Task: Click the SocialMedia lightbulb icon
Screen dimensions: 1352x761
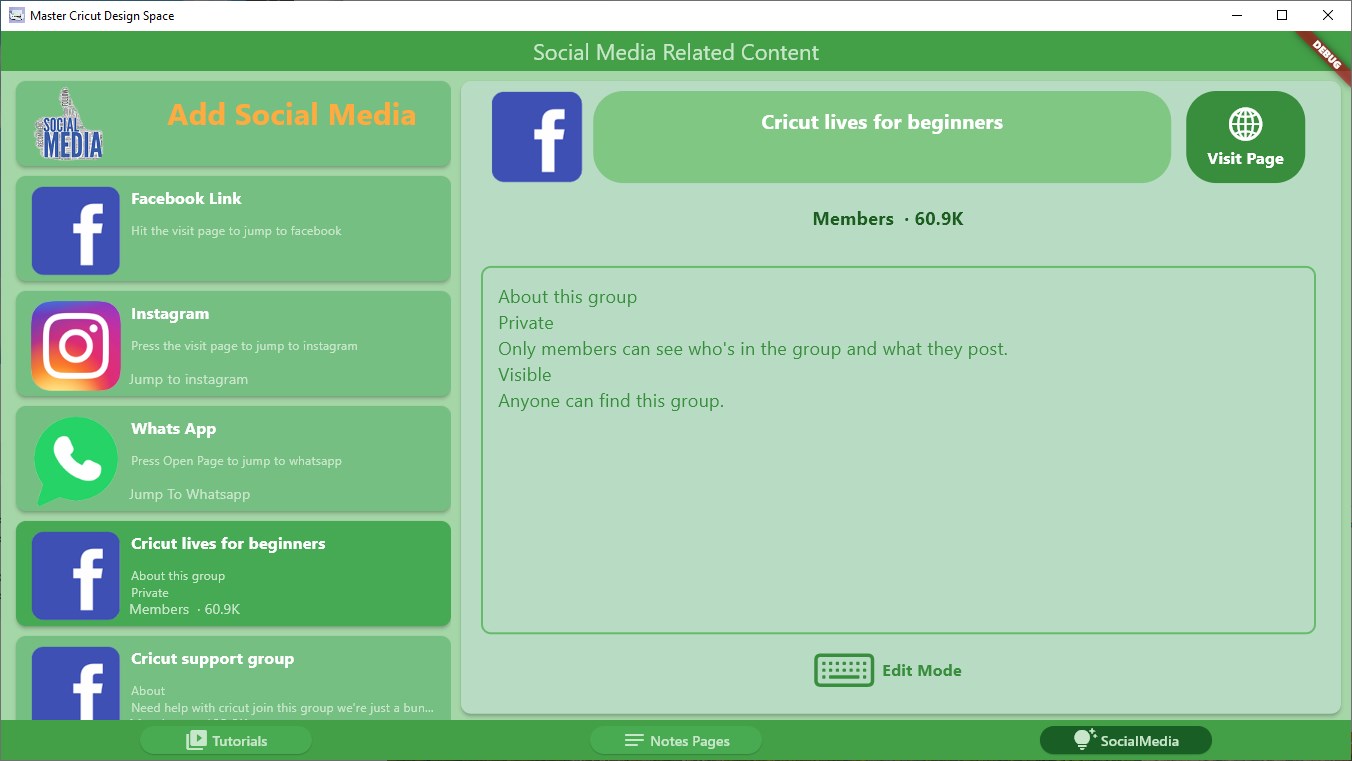Action: pos(1083,740)
